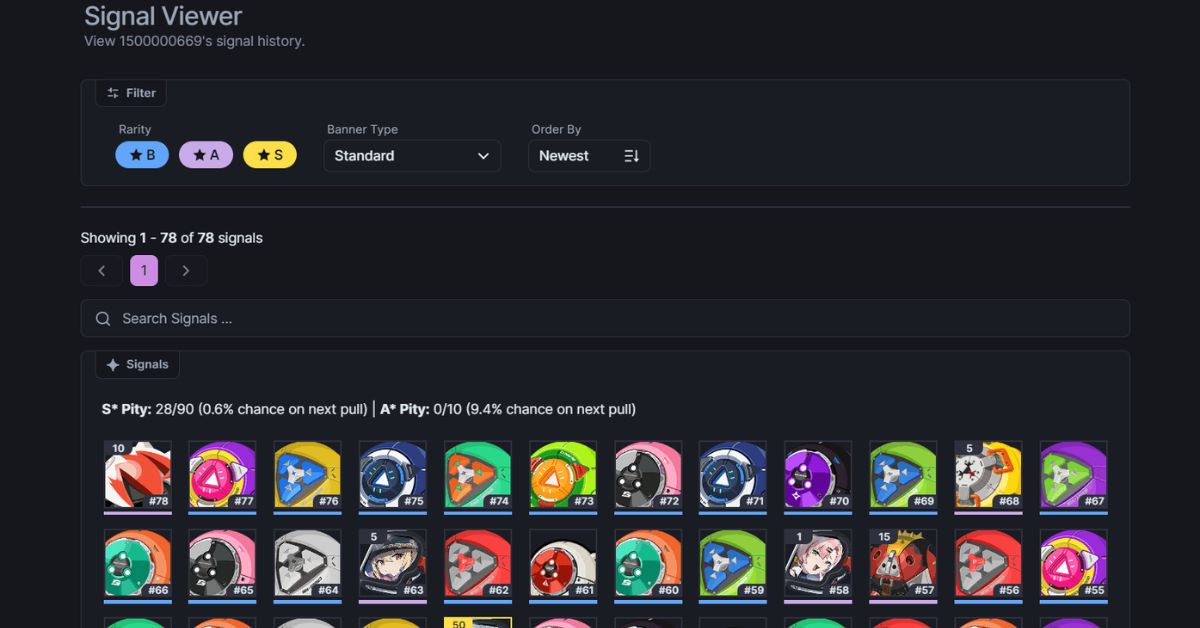This screenshot has height=628, width=1200.
Task: Go to the previous page arrow
Action: [x=102, y=271]
